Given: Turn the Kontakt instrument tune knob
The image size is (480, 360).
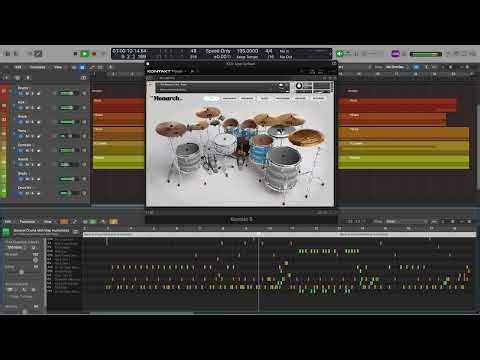Looking at the screenshot, I should 299,86.
